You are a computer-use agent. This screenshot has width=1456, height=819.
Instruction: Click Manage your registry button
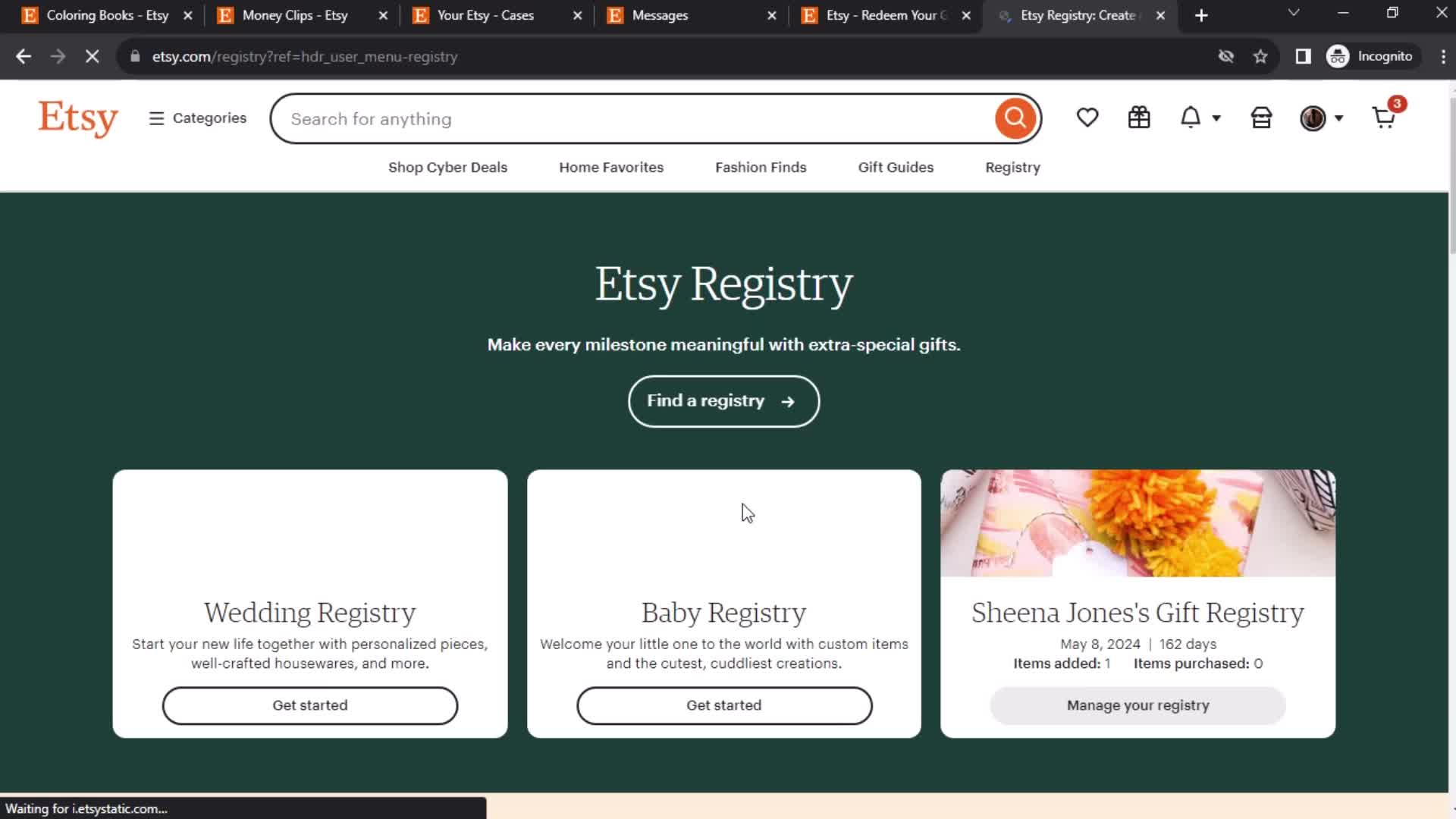(1138, 705)
